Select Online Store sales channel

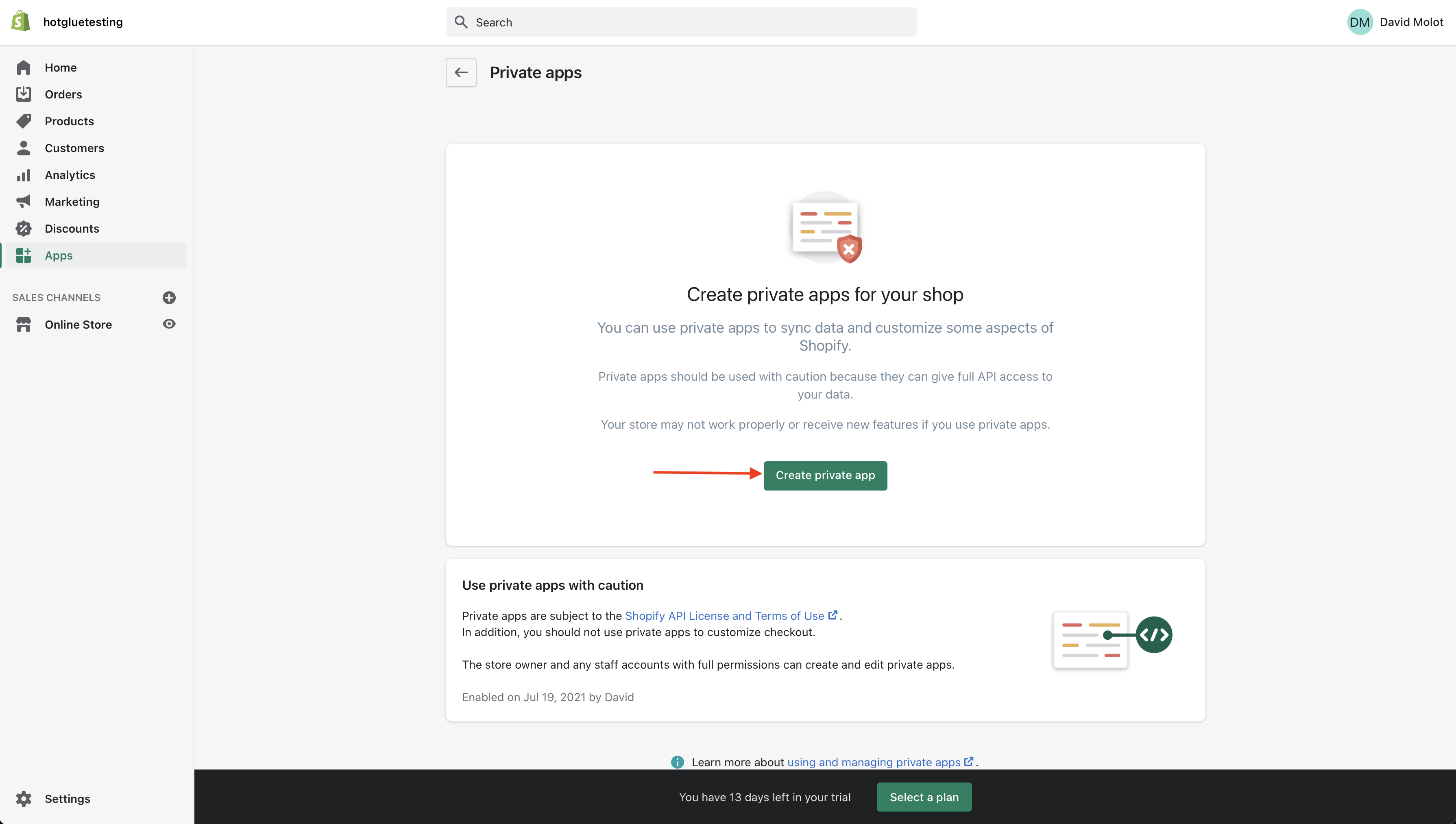pyautogui.click(x=78, y=324)
